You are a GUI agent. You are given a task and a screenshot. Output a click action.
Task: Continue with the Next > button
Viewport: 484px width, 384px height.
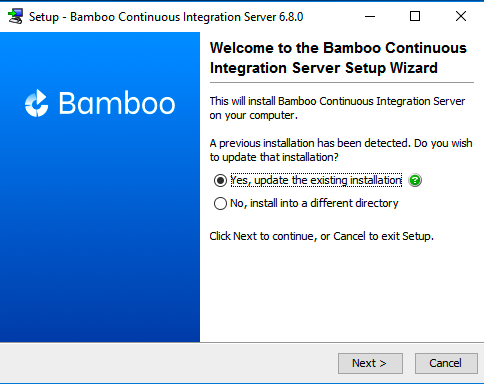point(370,363)
